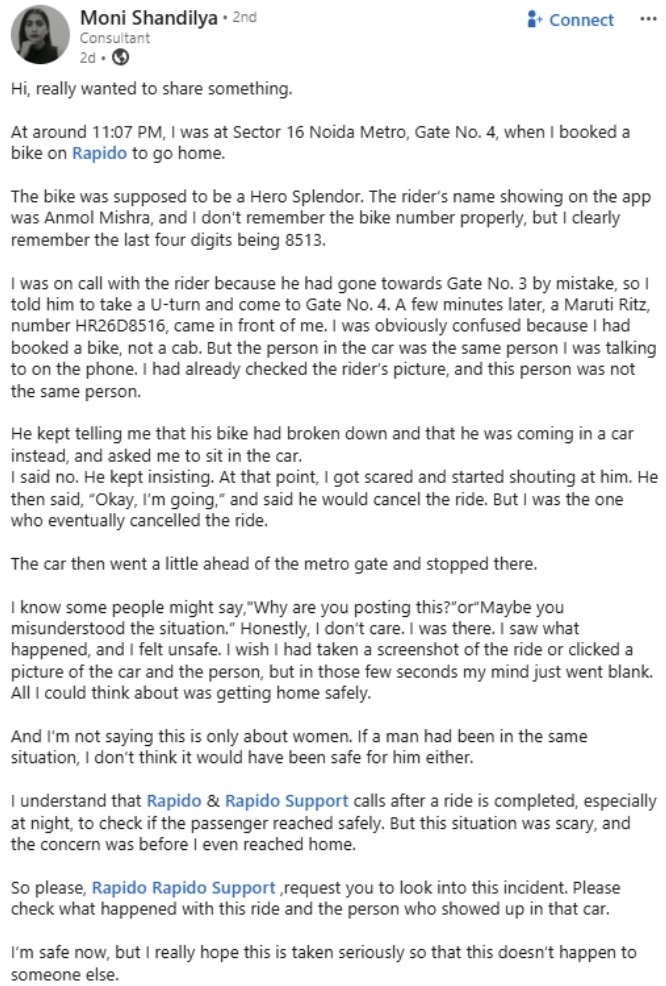This screenshot has height=986, width=666.
Task: Click the sentence starting "The car then went"
Action: [x=274, y=563]
